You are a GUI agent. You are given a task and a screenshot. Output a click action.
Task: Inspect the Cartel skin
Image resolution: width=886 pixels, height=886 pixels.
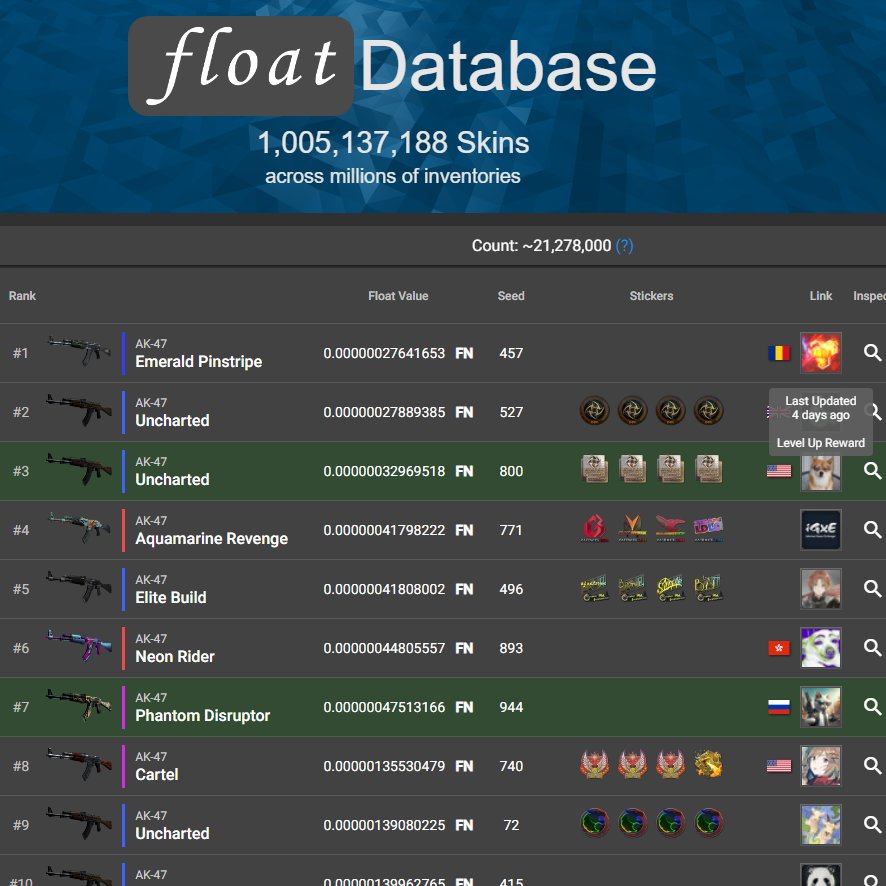872,766
